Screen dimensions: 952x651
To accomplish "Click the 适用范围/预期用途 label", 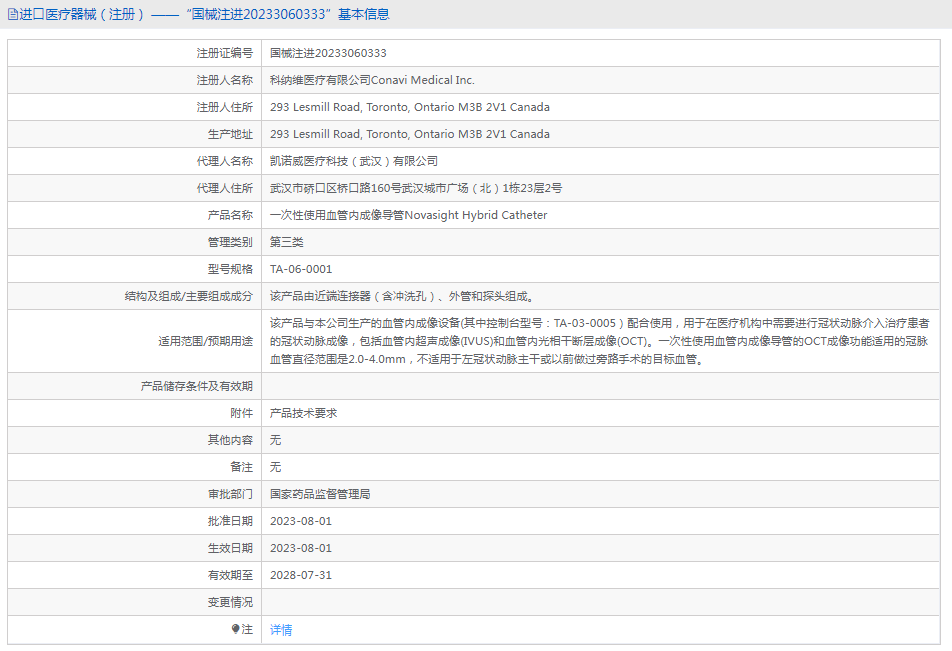I will (x=206, y=341).
